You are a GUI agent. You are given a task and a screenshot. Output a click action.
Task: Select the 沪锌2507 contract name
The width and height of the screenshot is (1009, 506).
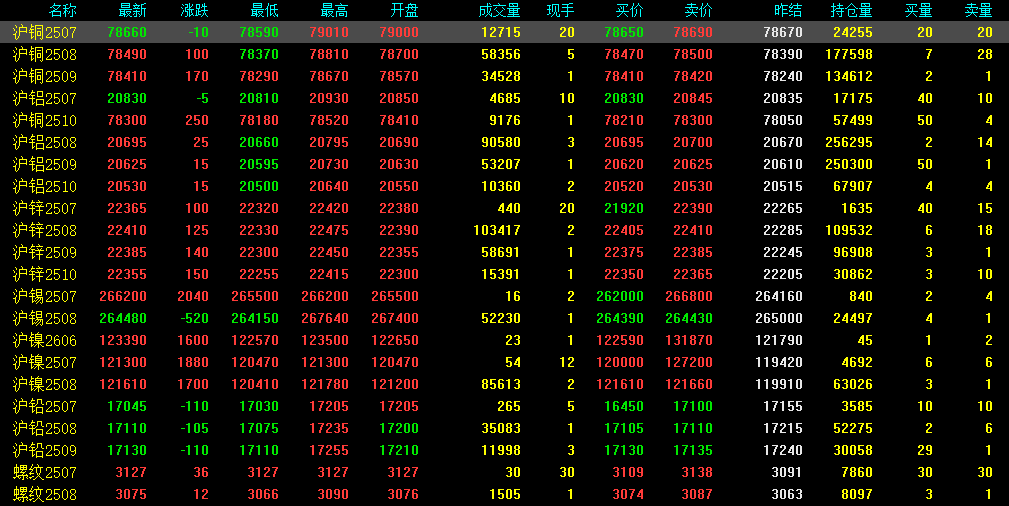44,208
